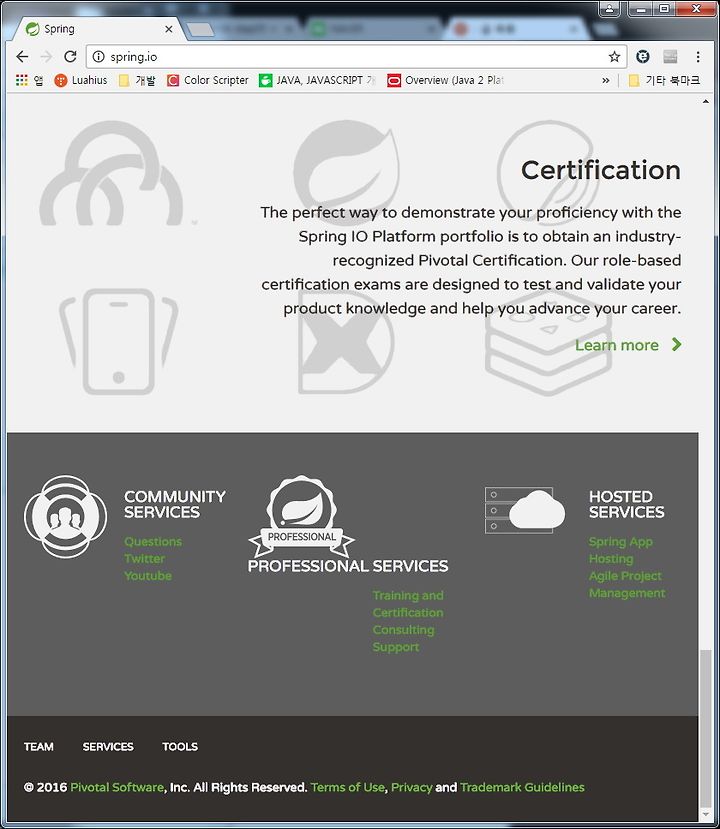This screenshot has width=720, height=829.
Task: Click the HOSTED SERVICES heading
Action: point(626,504)
